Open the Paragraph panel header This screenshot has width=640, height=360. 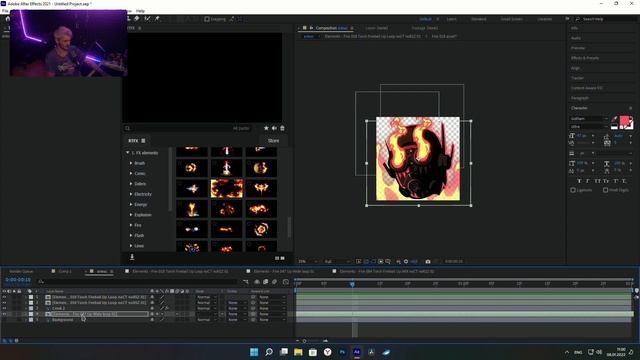point(580,98)
